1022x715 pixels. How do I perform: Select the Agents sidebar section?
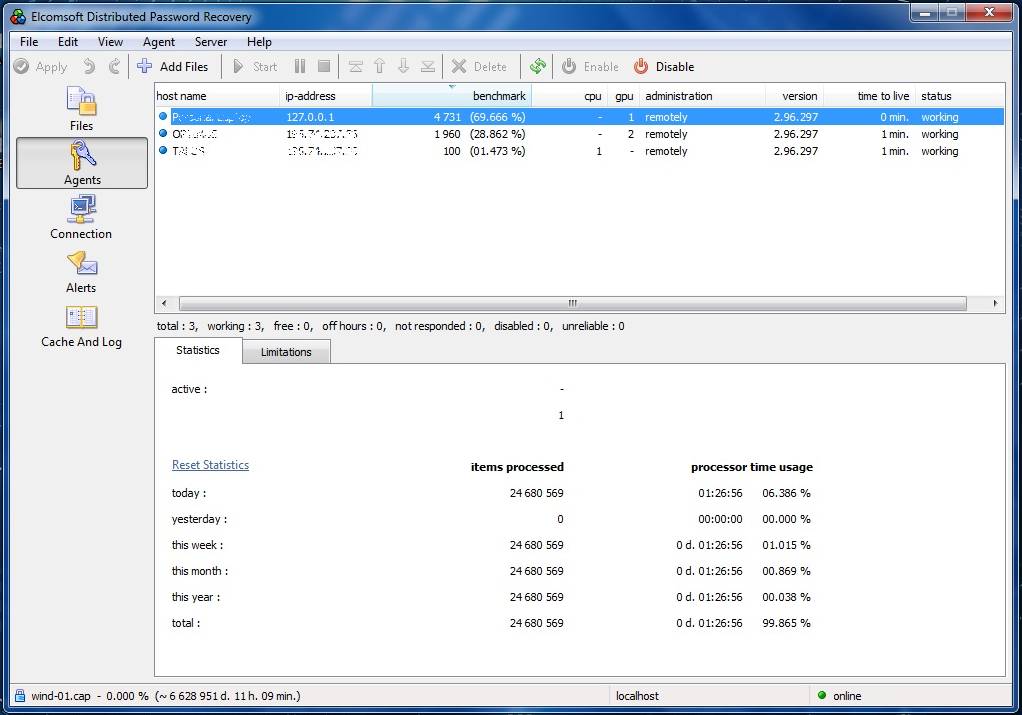click(82, 163)
